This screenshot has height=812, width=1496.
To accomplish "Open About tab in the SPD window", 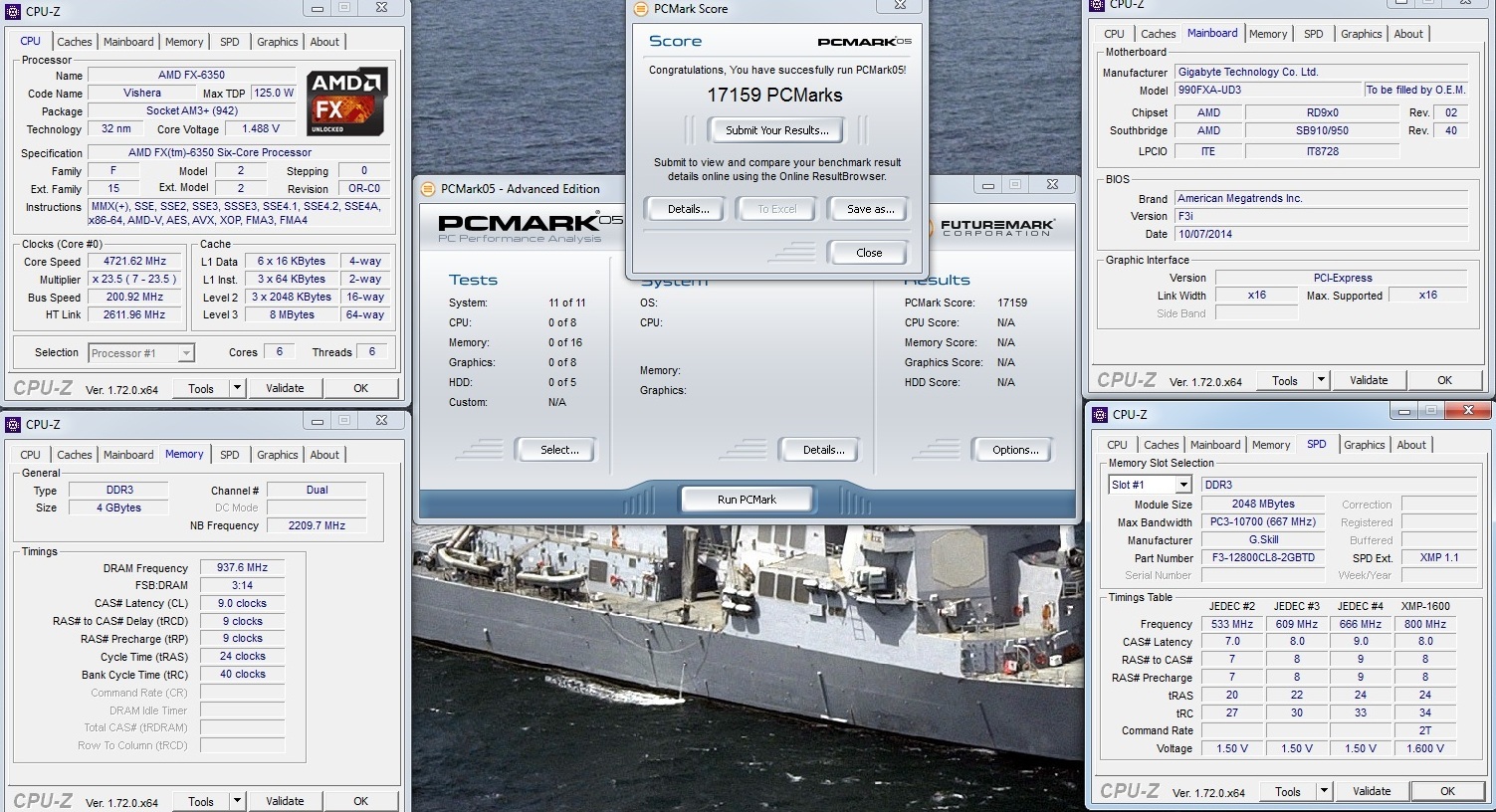I will (1411, 445).
